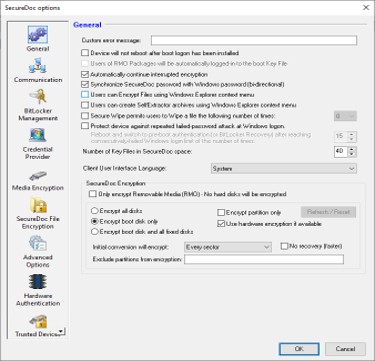This screenshot has height=361, width=375.
Task: Select the Credential Provider label in sidebar
Action: point(38,153)
